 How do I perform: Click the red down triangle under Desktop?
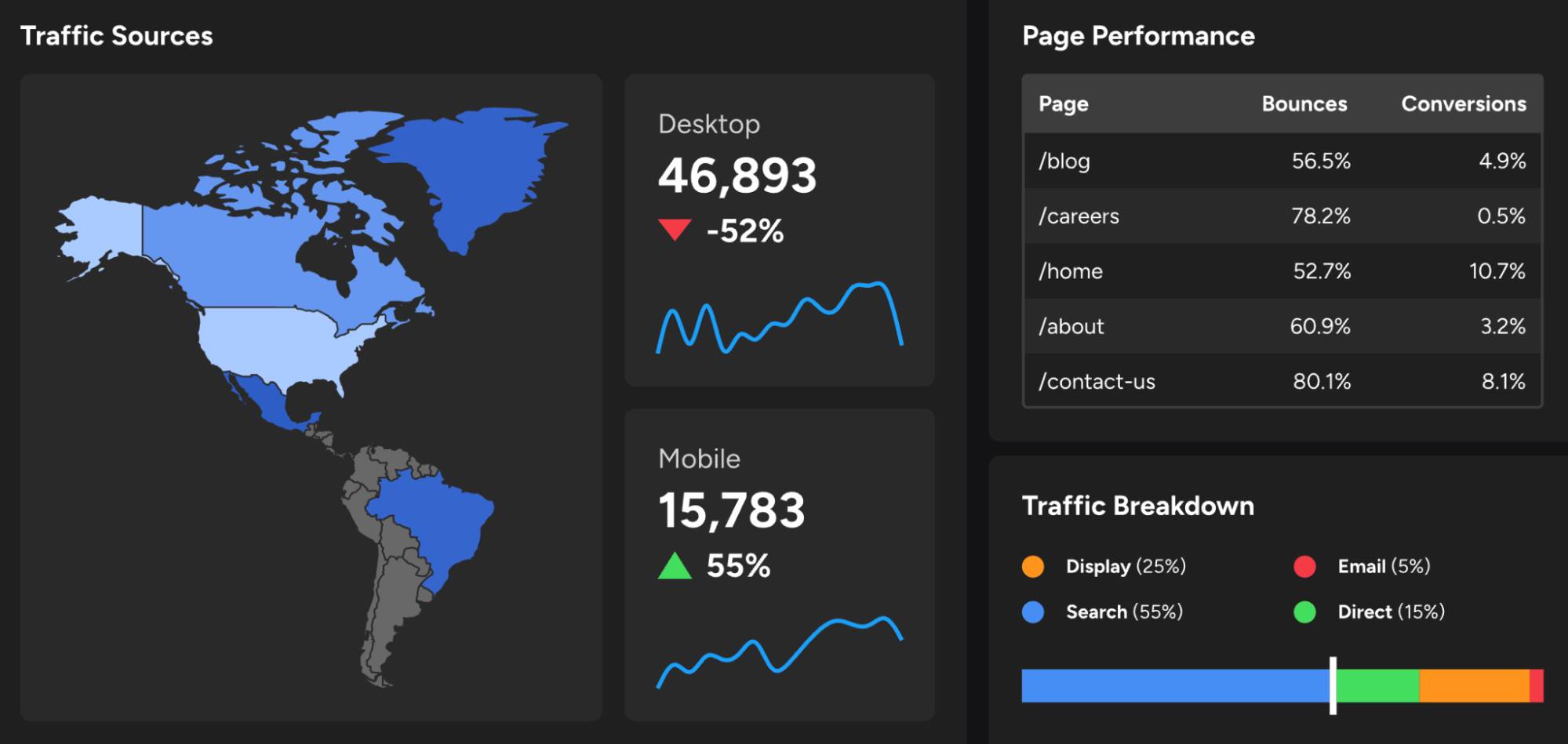coord(675,230)
